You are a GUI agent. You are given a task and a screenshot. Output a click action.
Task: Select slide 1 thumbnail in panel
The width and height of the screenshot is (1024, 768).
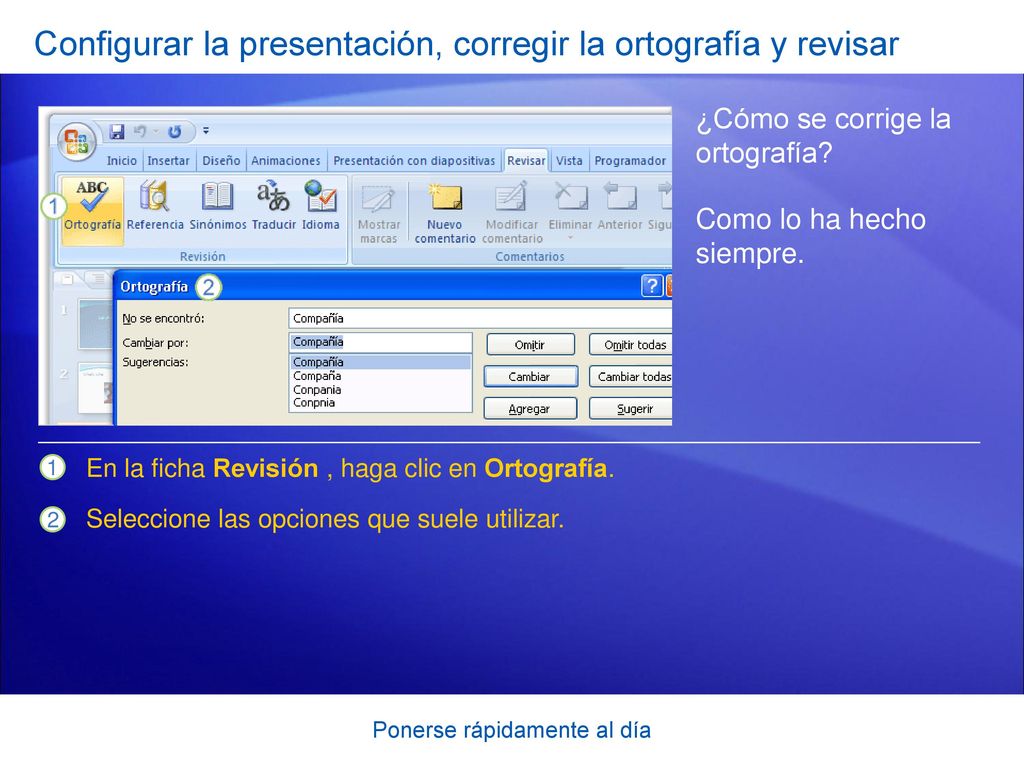coord(95,324)
